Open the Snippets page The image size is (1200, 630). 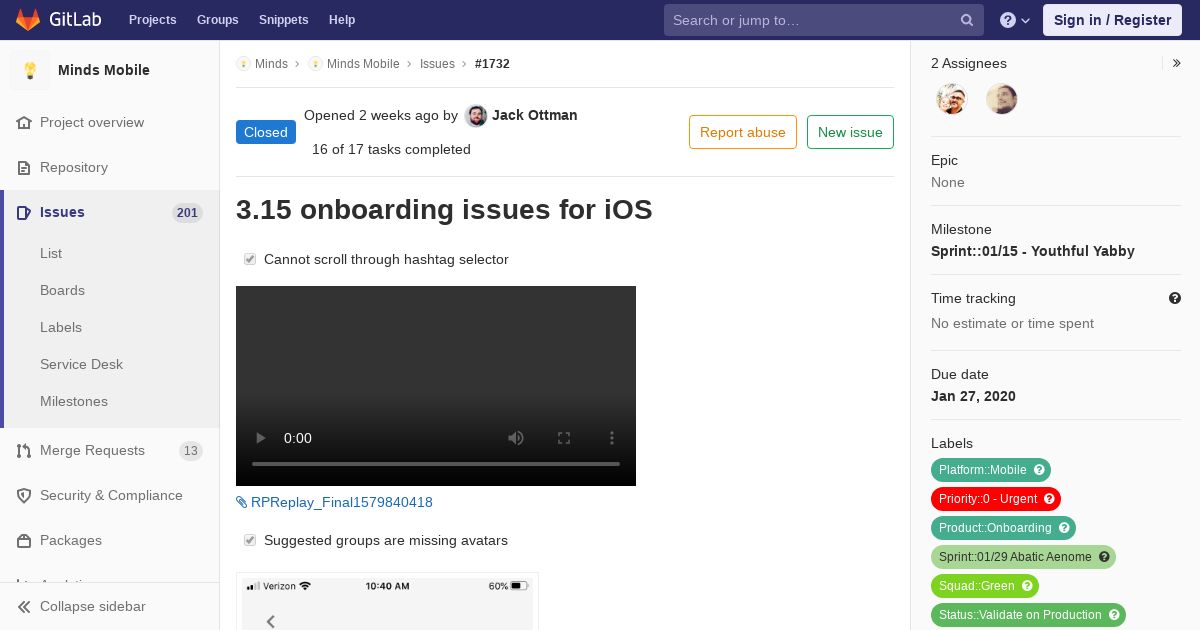coord(283,20)
